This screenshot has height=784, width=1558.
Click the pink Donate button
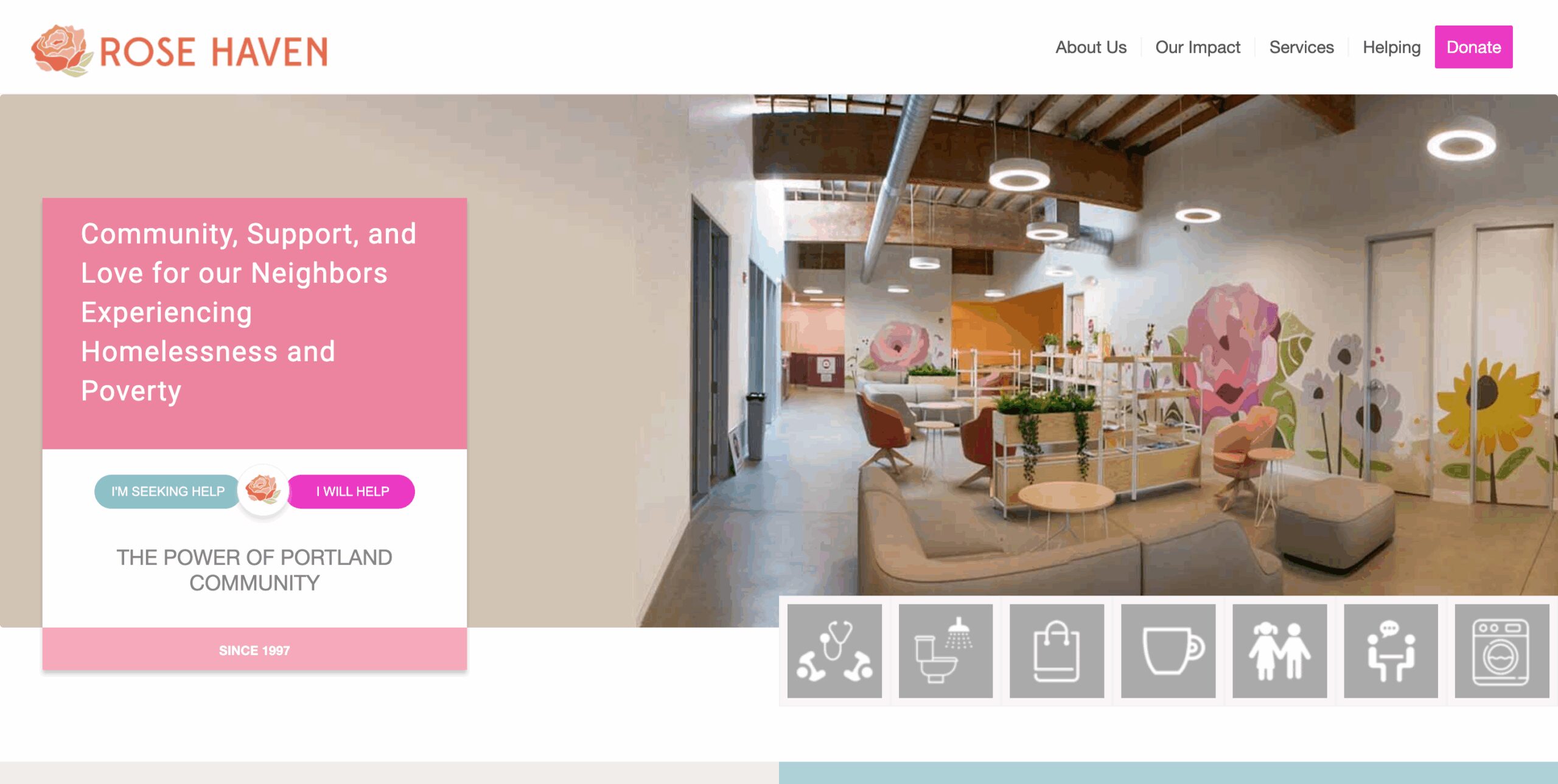[x=1473, y=47]
